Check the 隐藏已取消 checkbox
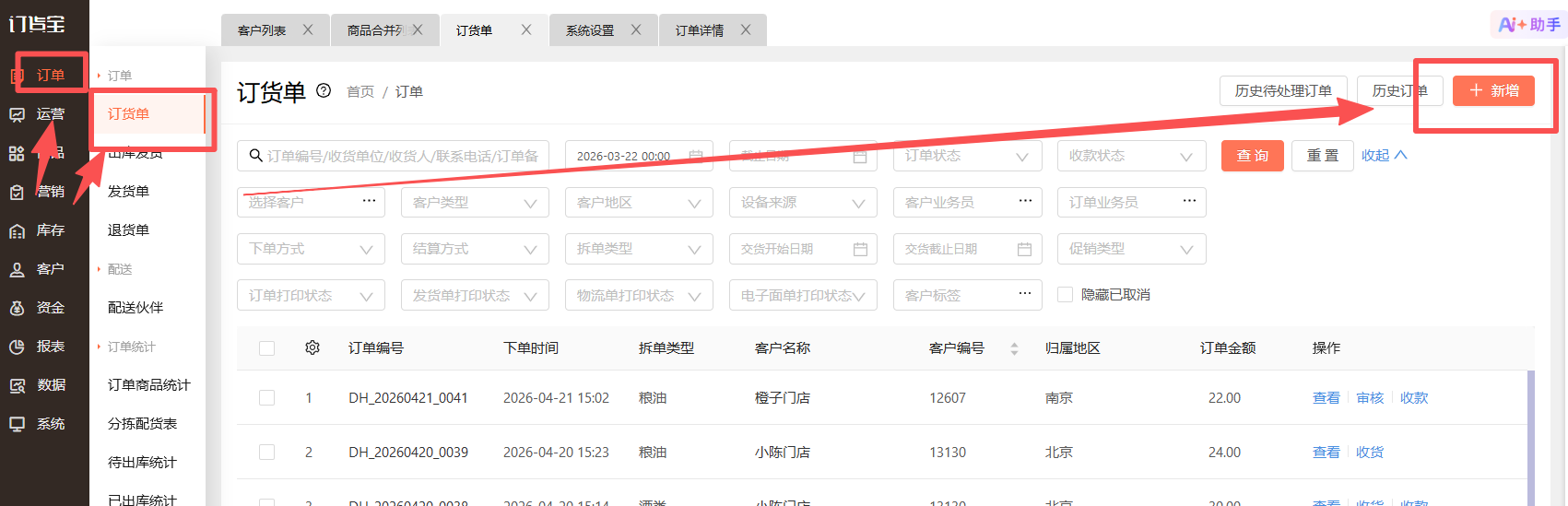The height and width of the screenshot is (506, 1568). 1066,295
